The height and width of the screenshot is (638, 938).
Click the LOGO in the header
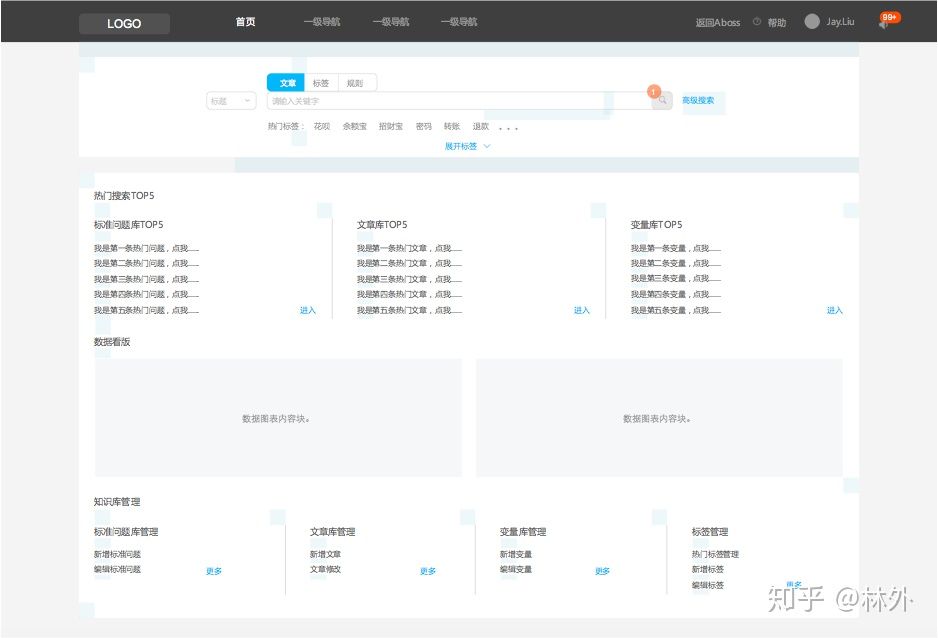click(x=124, y=23)
